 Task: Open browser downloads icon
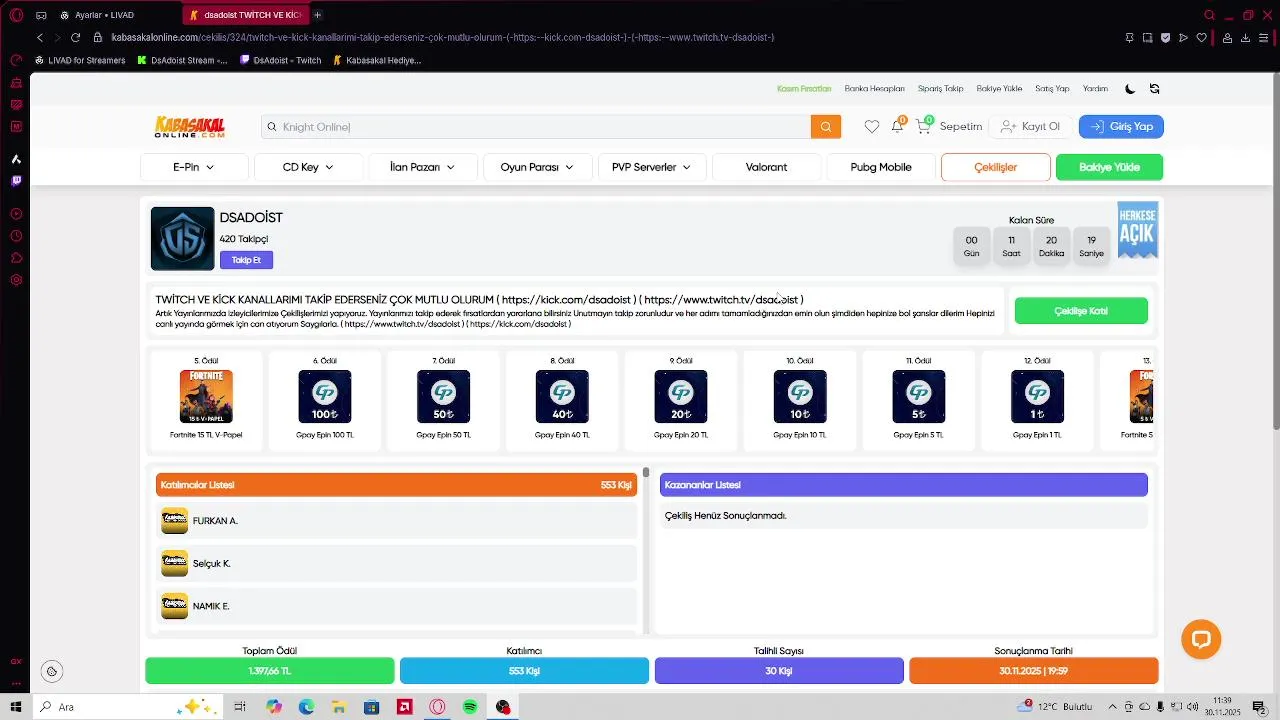[1246, 38]
